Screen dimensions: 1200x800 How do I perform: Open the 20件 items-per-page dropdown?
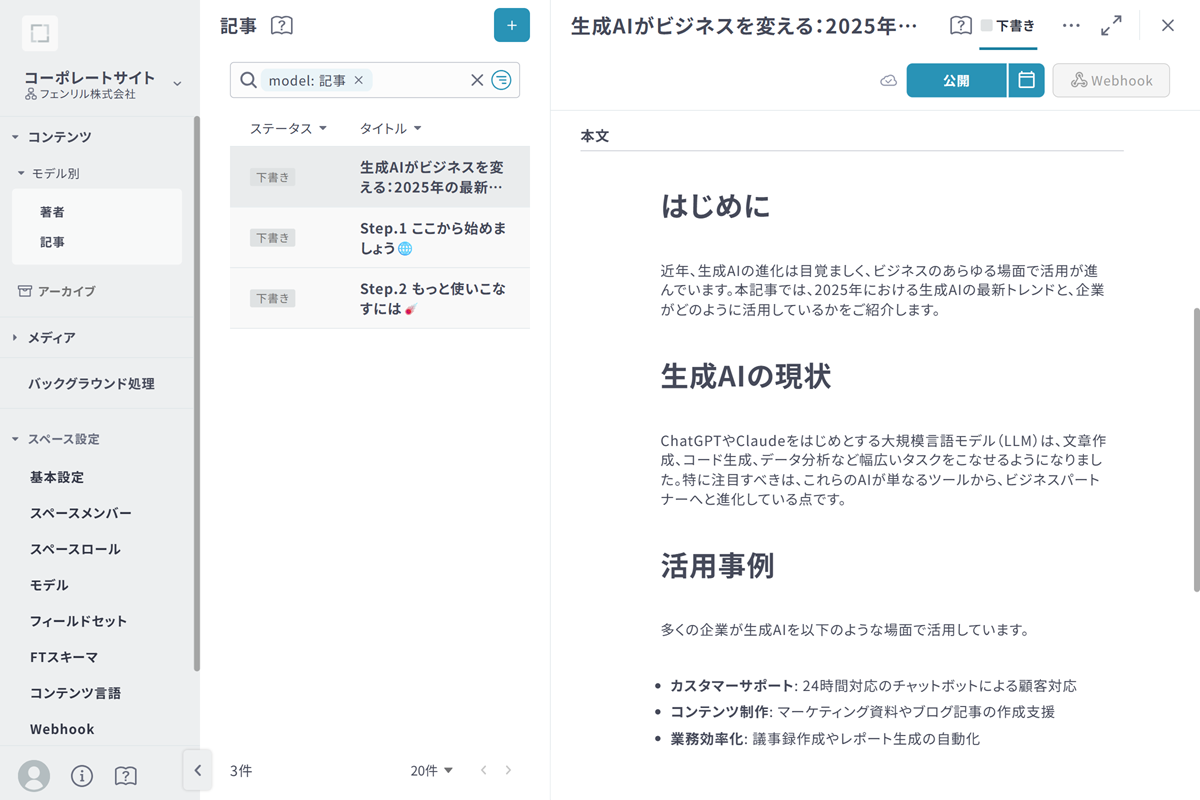[432, 770]
